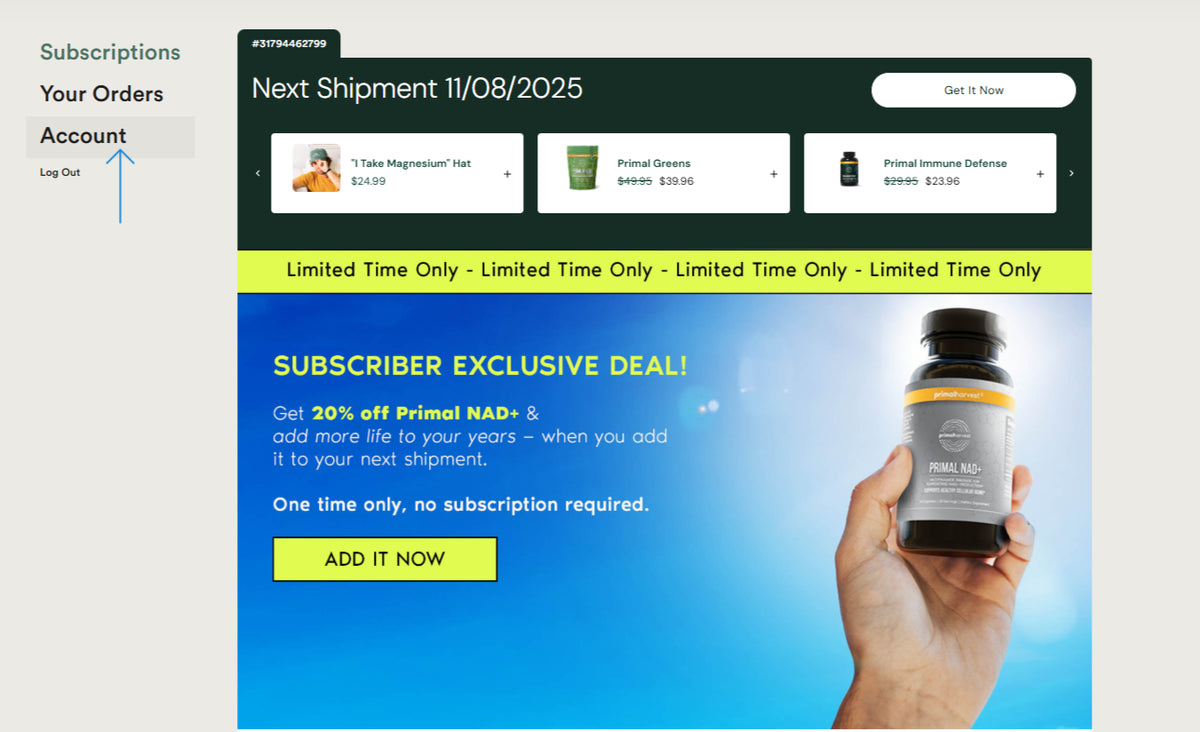
Task: Add Primal Immune Defense using its plus icon
Action: (1040, 174)
